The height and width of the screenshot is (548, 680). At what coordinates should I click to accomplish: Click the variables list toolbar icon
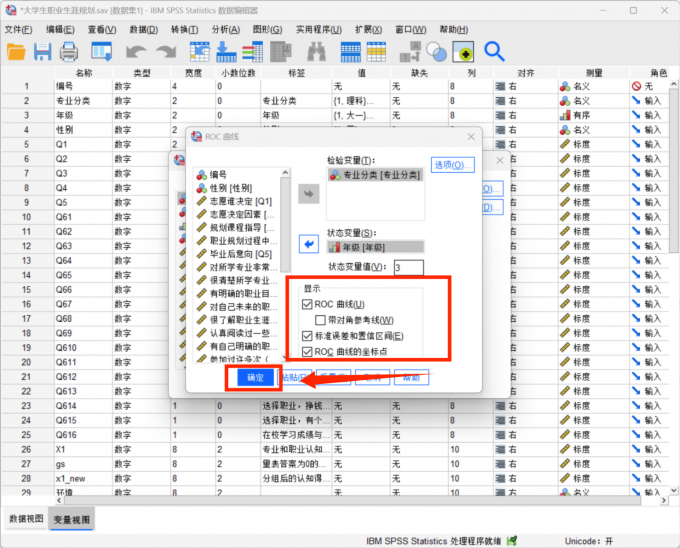(252, 52)
